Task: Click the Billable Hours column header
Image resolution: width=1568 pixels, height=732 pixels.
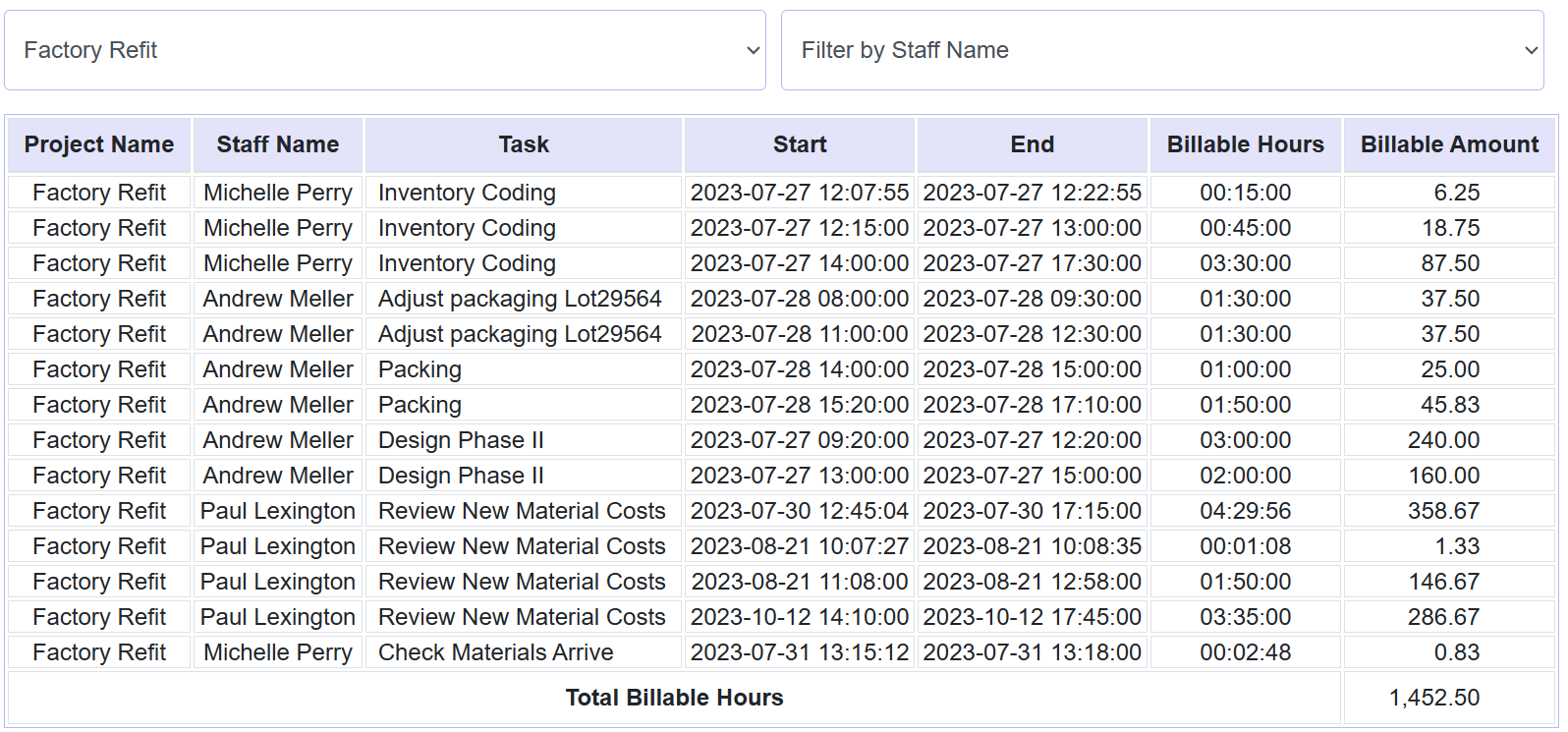Action: click(x=1245, y=143)
